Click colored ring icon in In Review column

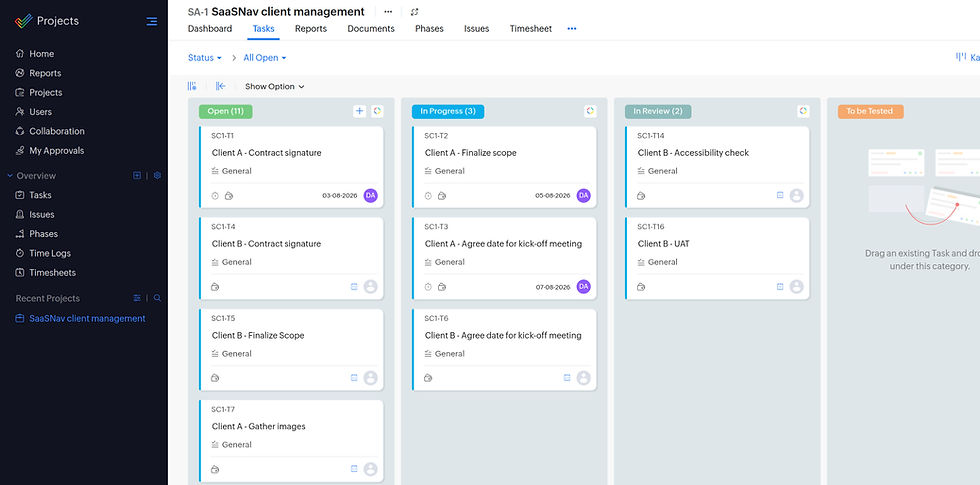pos(803,111)
